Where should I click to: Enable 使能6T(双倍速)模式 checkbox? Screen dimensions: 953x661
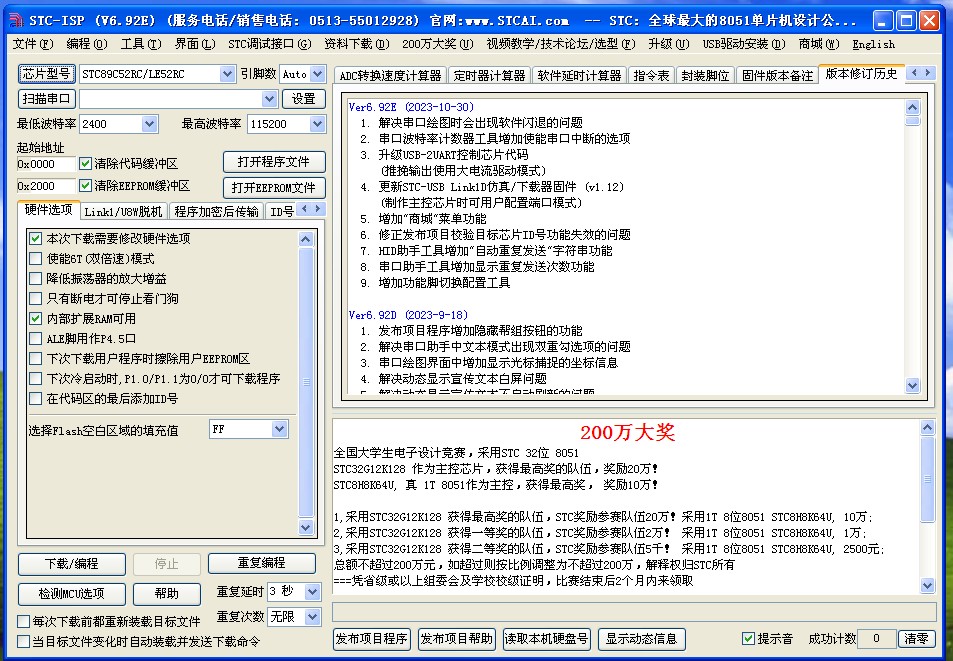click(35, 259)
